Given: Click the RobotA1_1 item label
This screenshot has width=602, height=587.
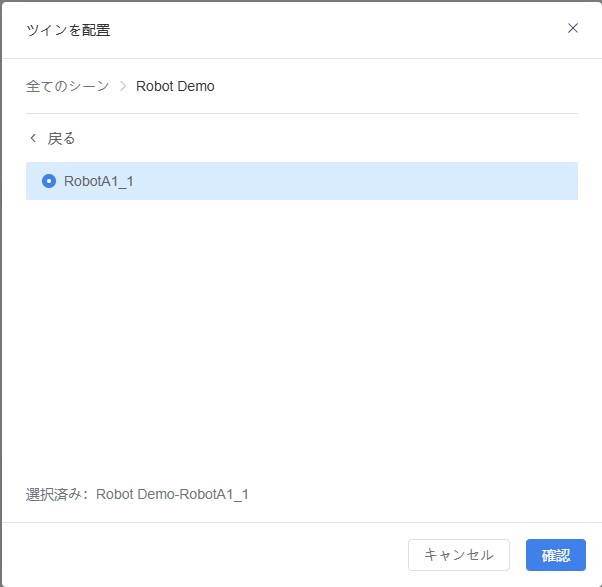Looking at the screenshot, I should point(98,181).
